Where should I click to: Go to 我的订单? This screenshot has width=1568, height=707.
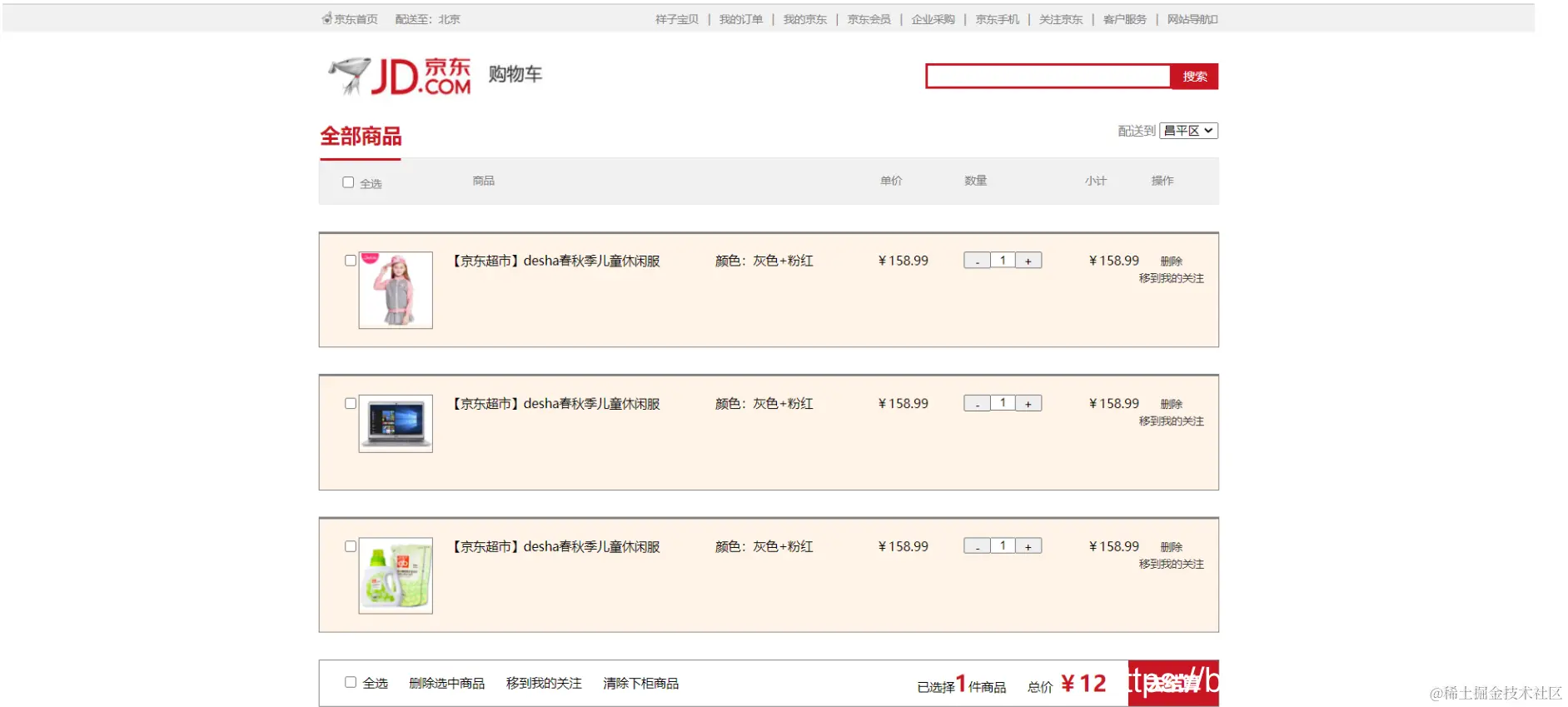pos(741,19)
